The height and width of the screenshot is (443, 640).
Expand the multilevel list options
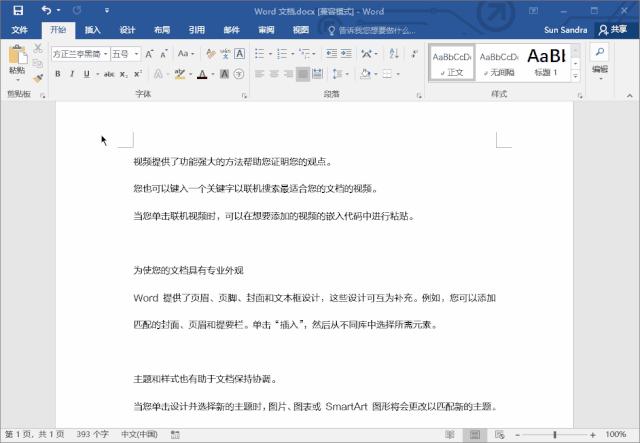pos(313,54)
